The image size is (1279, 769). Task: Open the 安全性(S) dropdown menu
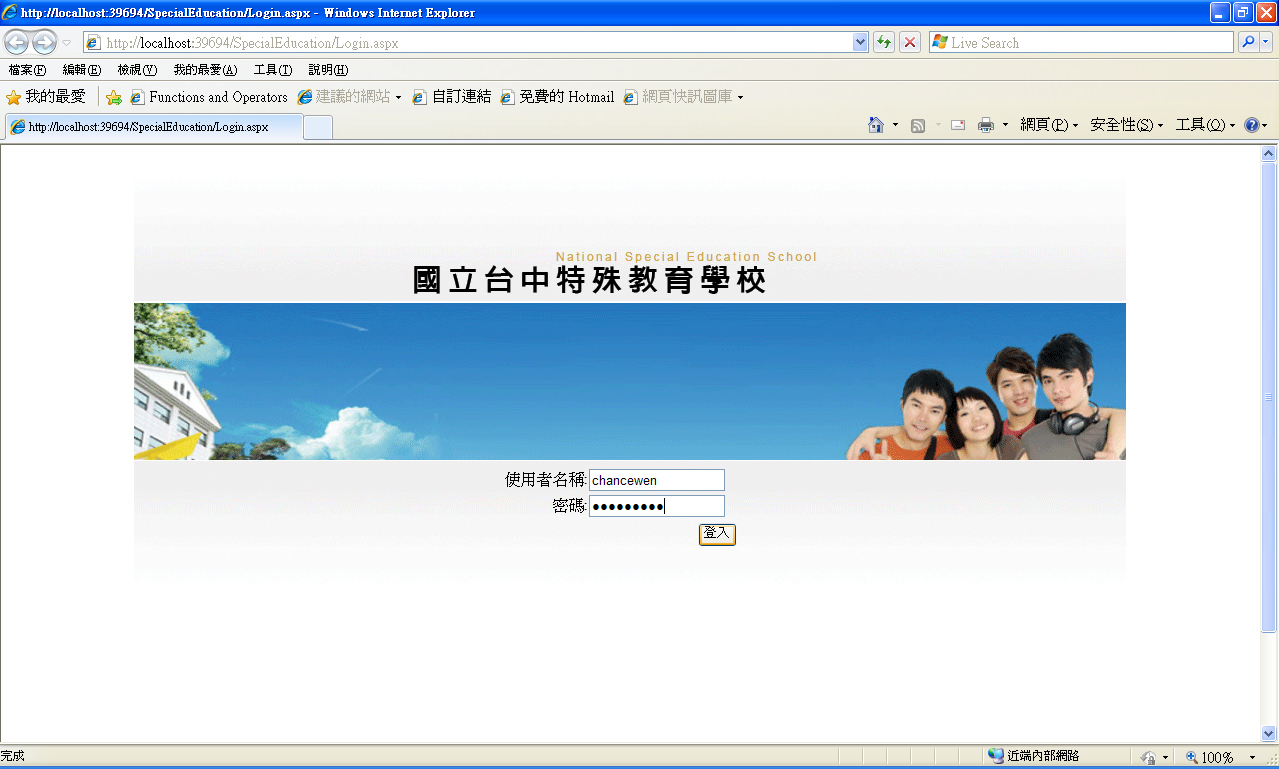(1126, 125)
